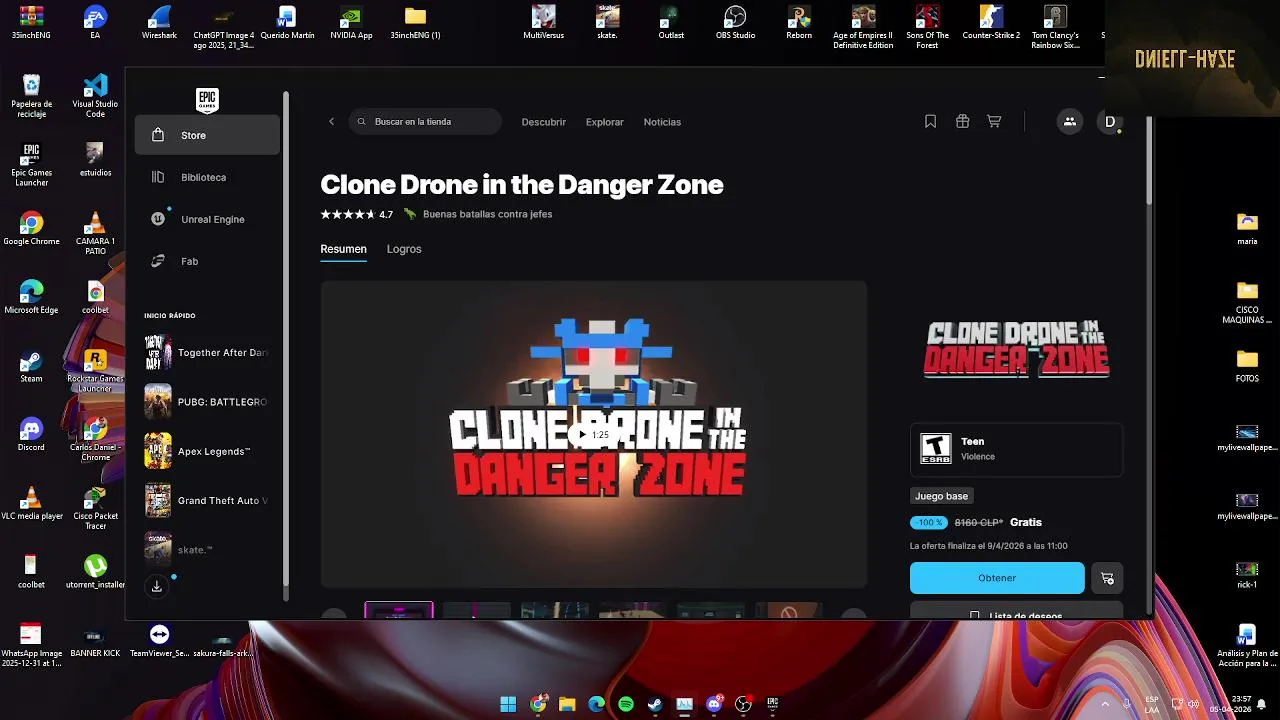1280x720 pixels.
Task: Click Lista de deseos button
Action: [1016, 611]
